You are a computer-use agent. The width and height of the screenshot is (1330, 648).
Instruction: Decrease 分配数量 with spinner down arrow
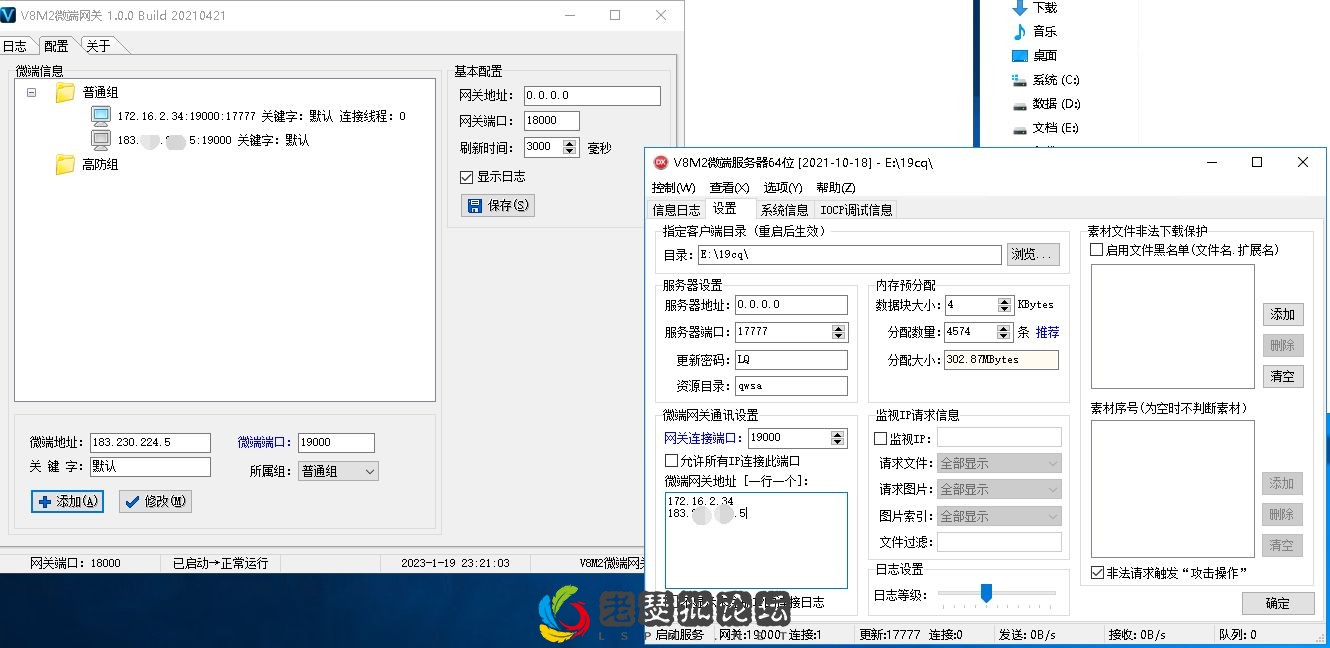(1005, 336)
